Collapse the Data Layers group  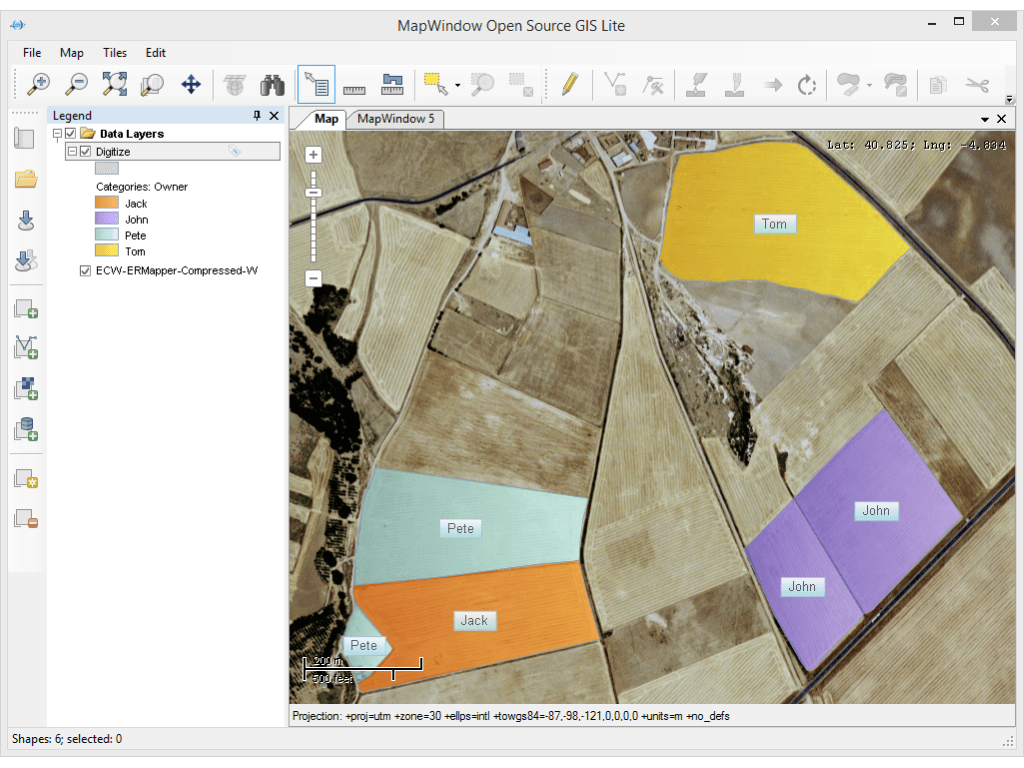click(x=58, y=134)
